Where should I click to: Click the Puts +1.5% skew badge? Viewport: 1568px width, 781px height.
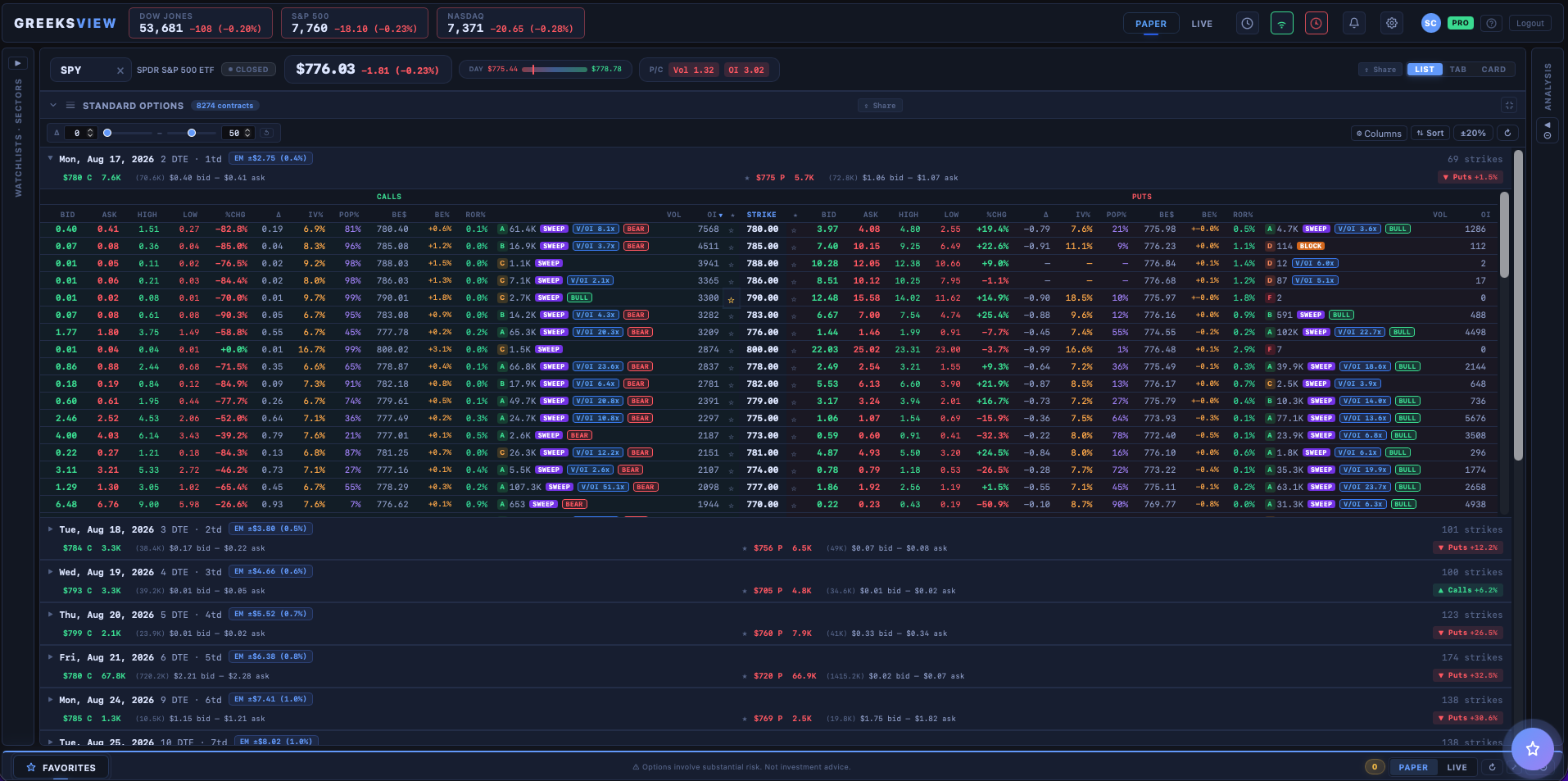1471,177
